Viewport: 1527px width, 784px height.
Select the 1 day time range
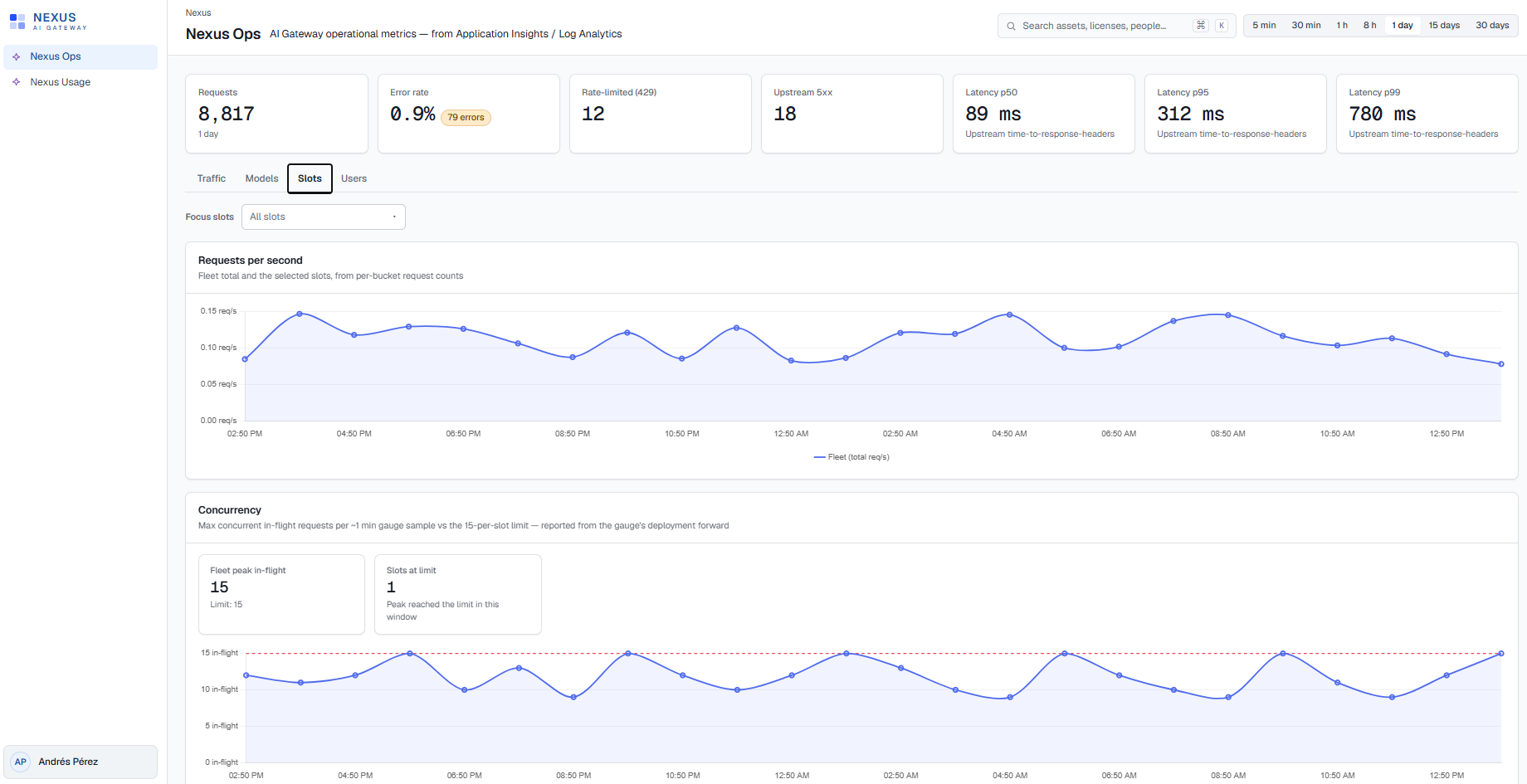coord(1403,26)
